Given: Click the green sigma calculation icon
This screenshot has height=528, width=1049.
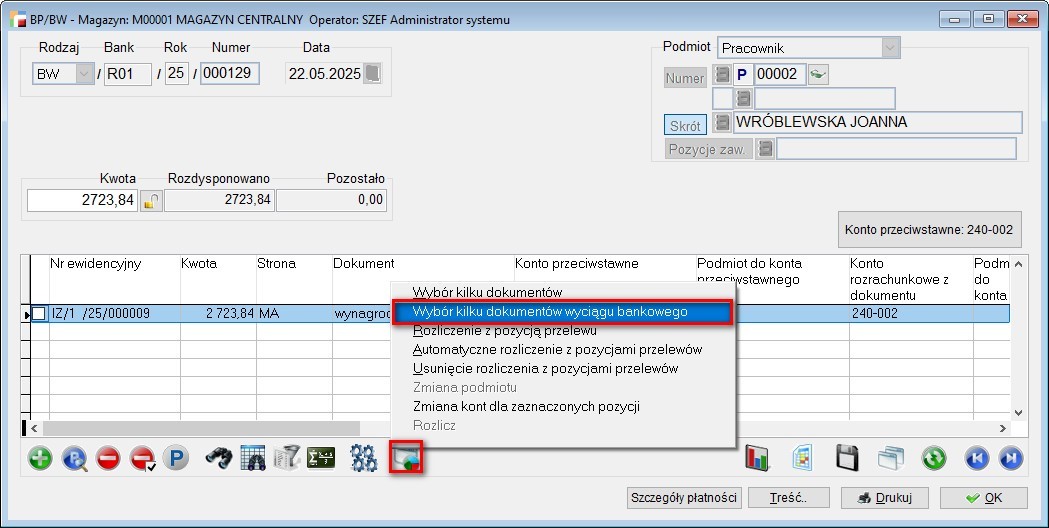Looking at the screenshot, I should point(321,458).
